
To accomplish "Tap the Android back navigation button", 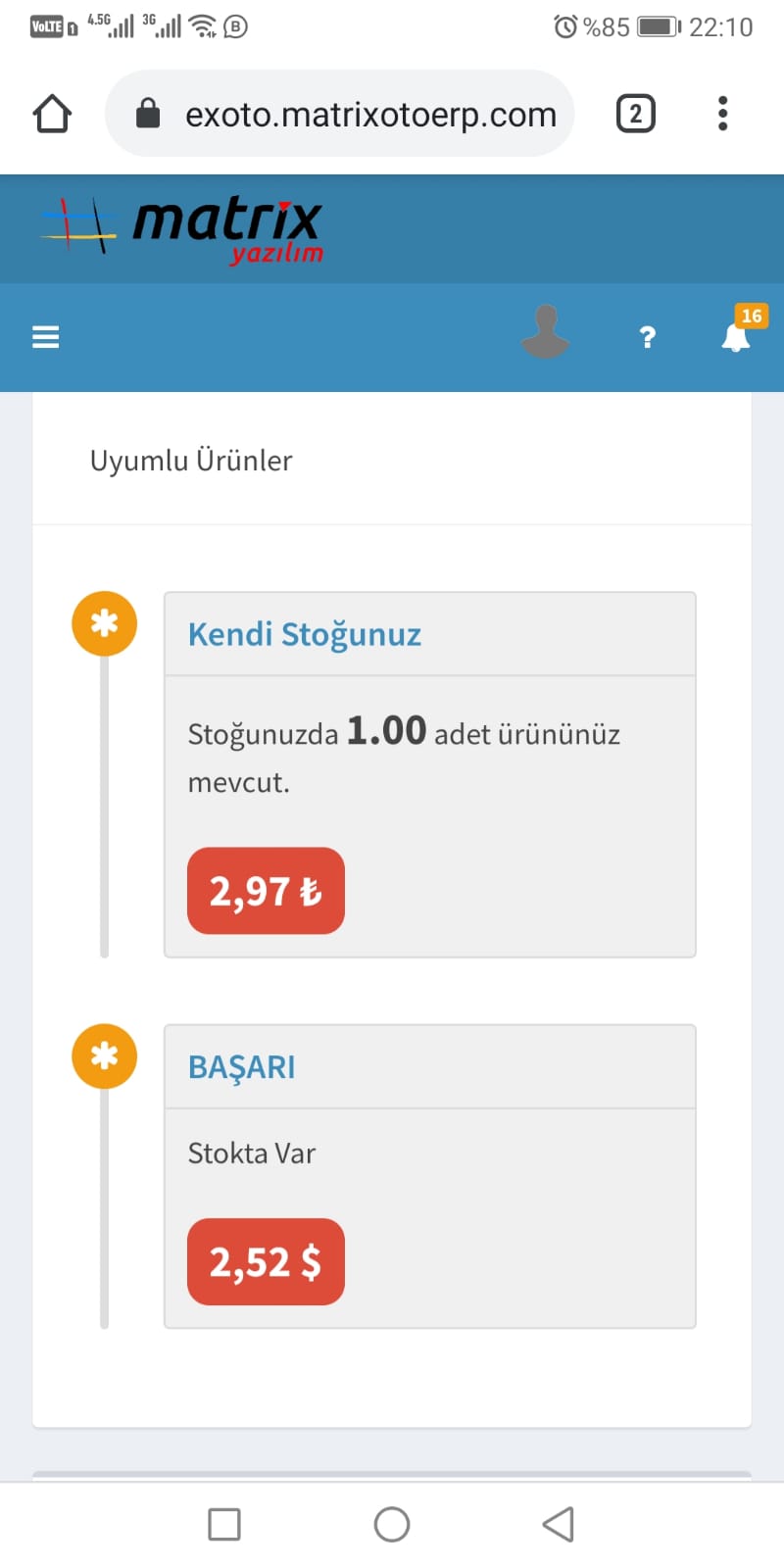I will [558, 1524].
